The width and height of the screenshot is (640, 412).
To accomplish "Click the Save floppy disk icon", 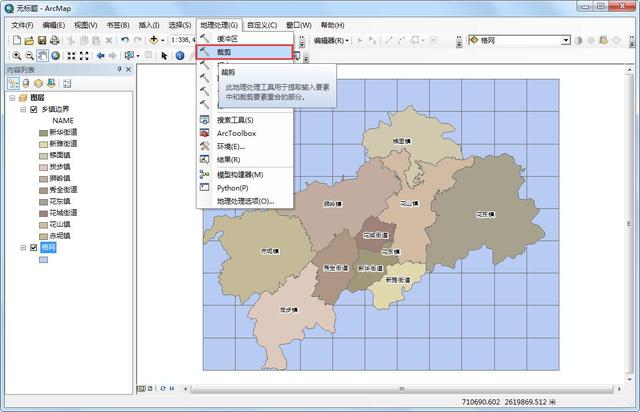I will point(42,40).
